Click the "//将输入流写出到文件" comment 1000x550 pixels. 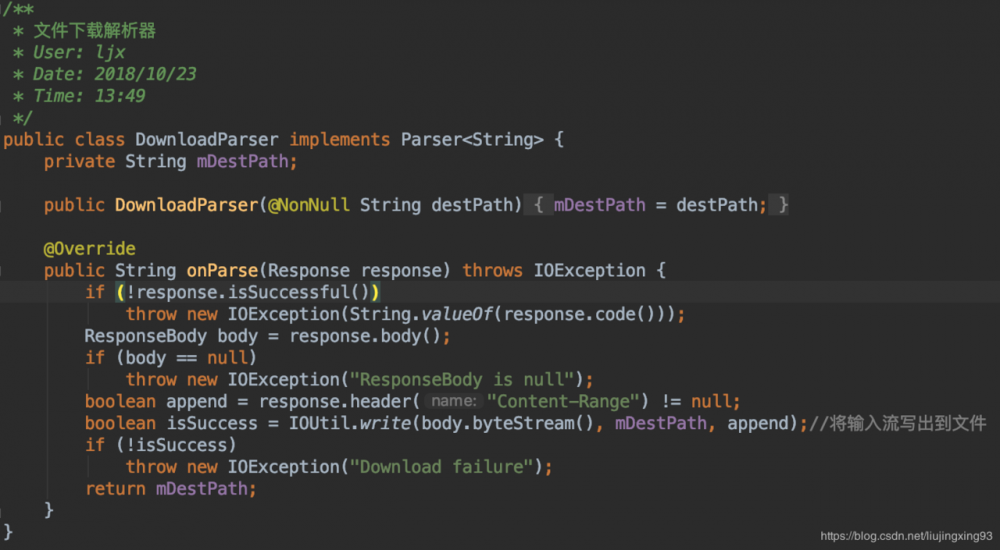click(897, 423)
